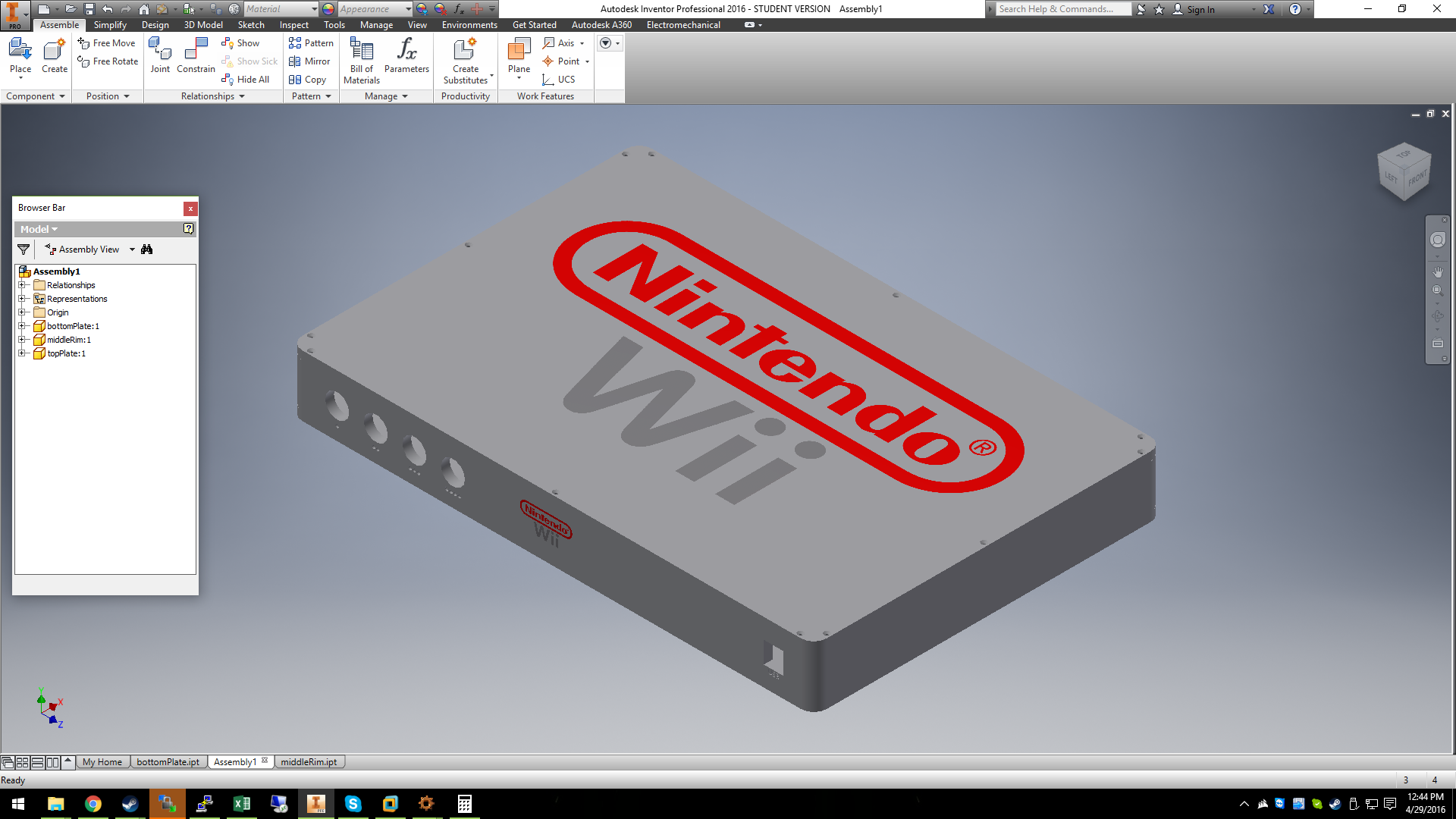Click the Create component tool

55,58
